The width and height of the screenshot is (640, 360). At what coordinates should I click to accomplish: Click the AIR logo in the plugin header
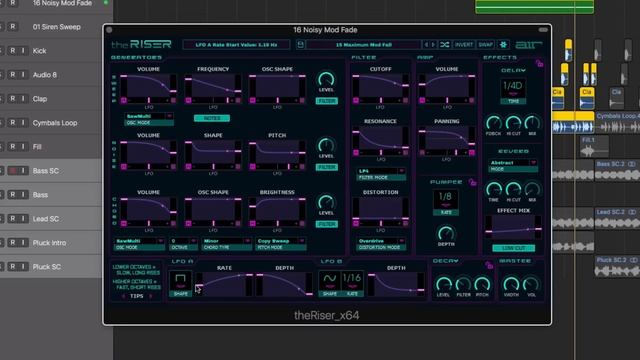coord(528,44)
